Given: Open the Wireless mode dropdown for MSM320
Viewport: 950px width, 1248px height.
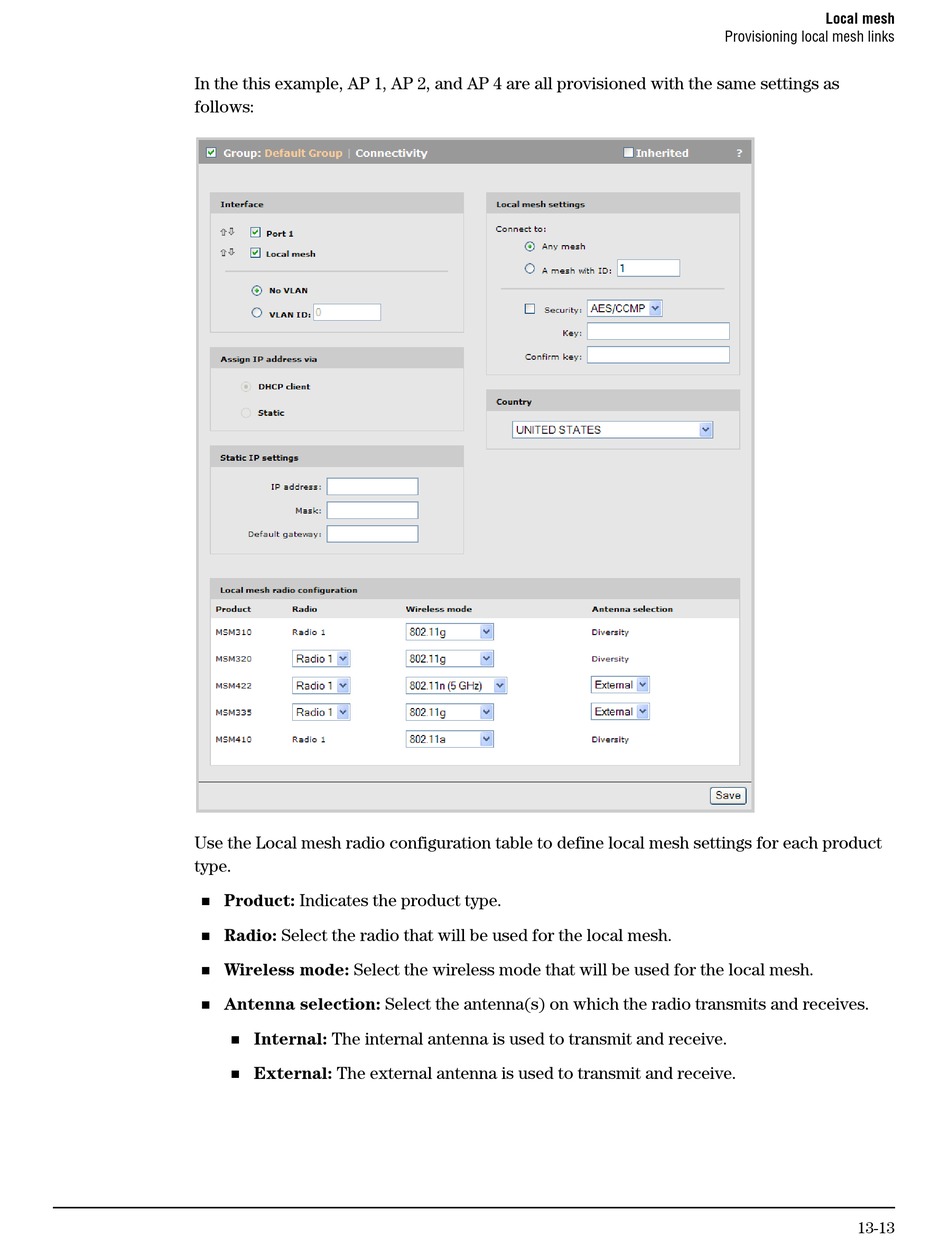Looking at the screenshot, I should point(450,659).
